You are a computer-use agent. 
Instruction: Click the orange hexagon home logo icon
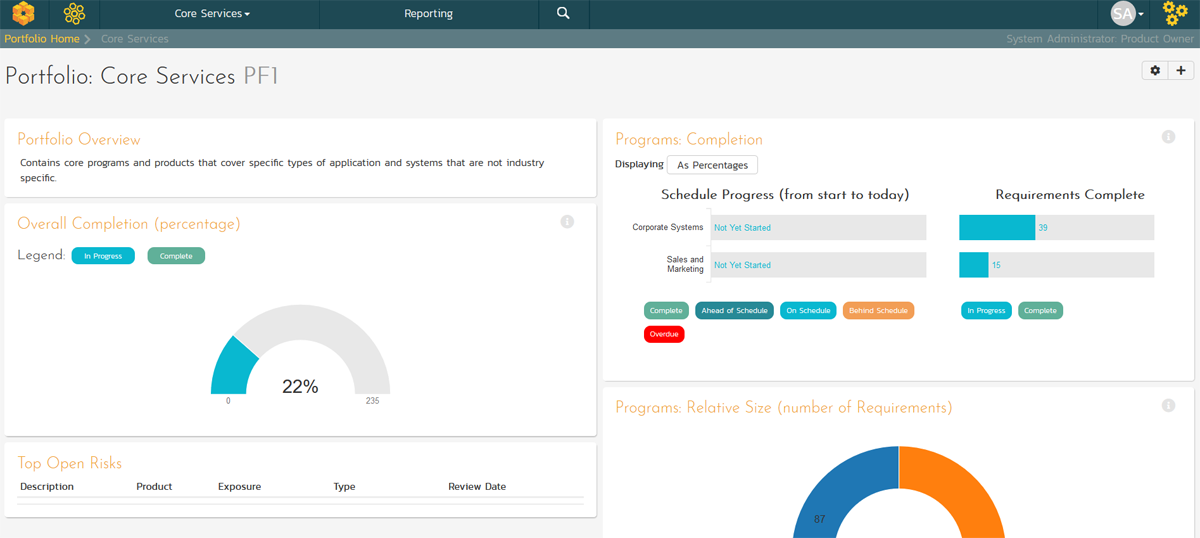point(23,14)
